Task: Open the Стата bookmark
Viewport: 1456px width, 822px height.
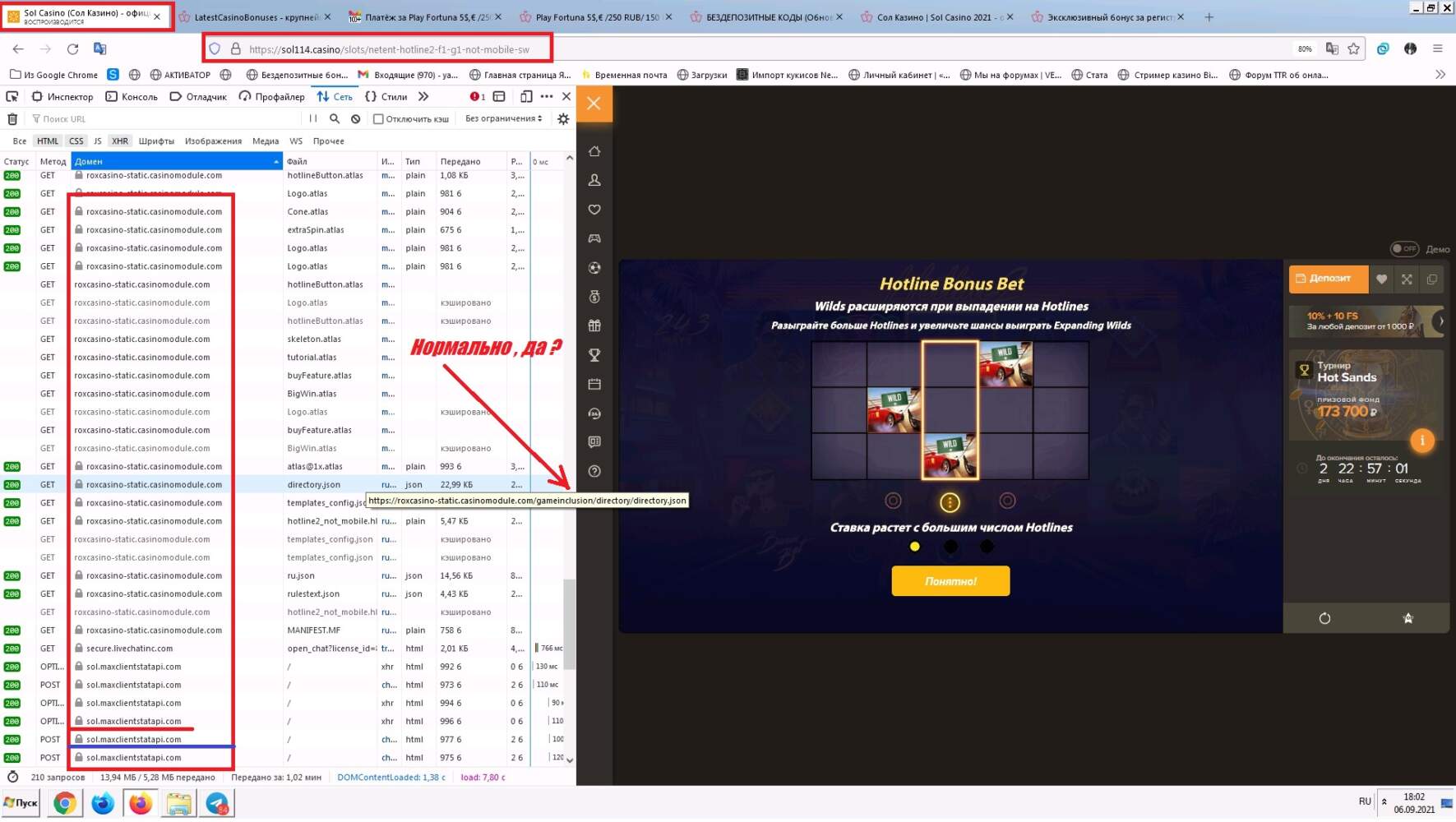Action: click(1089, 75)
